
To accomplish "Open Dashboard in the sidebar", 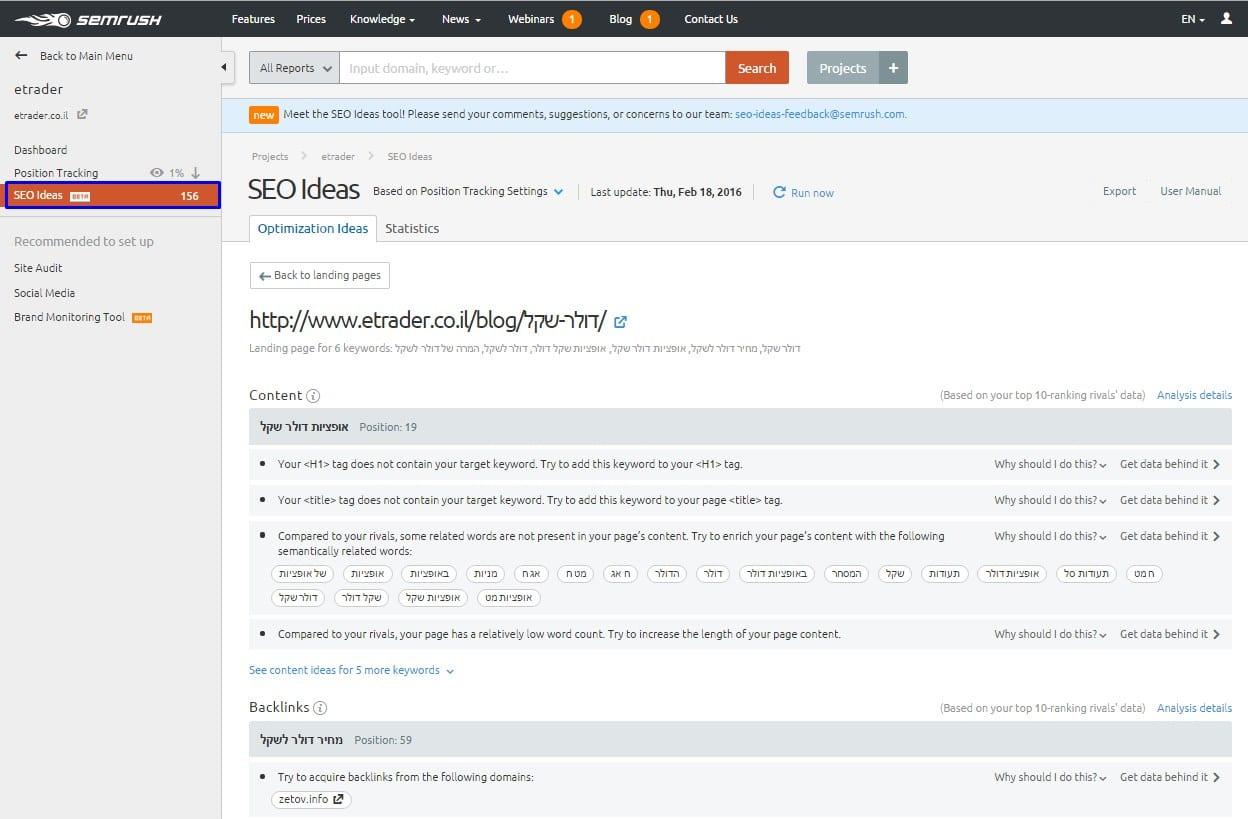I will [x=41, y=150].
